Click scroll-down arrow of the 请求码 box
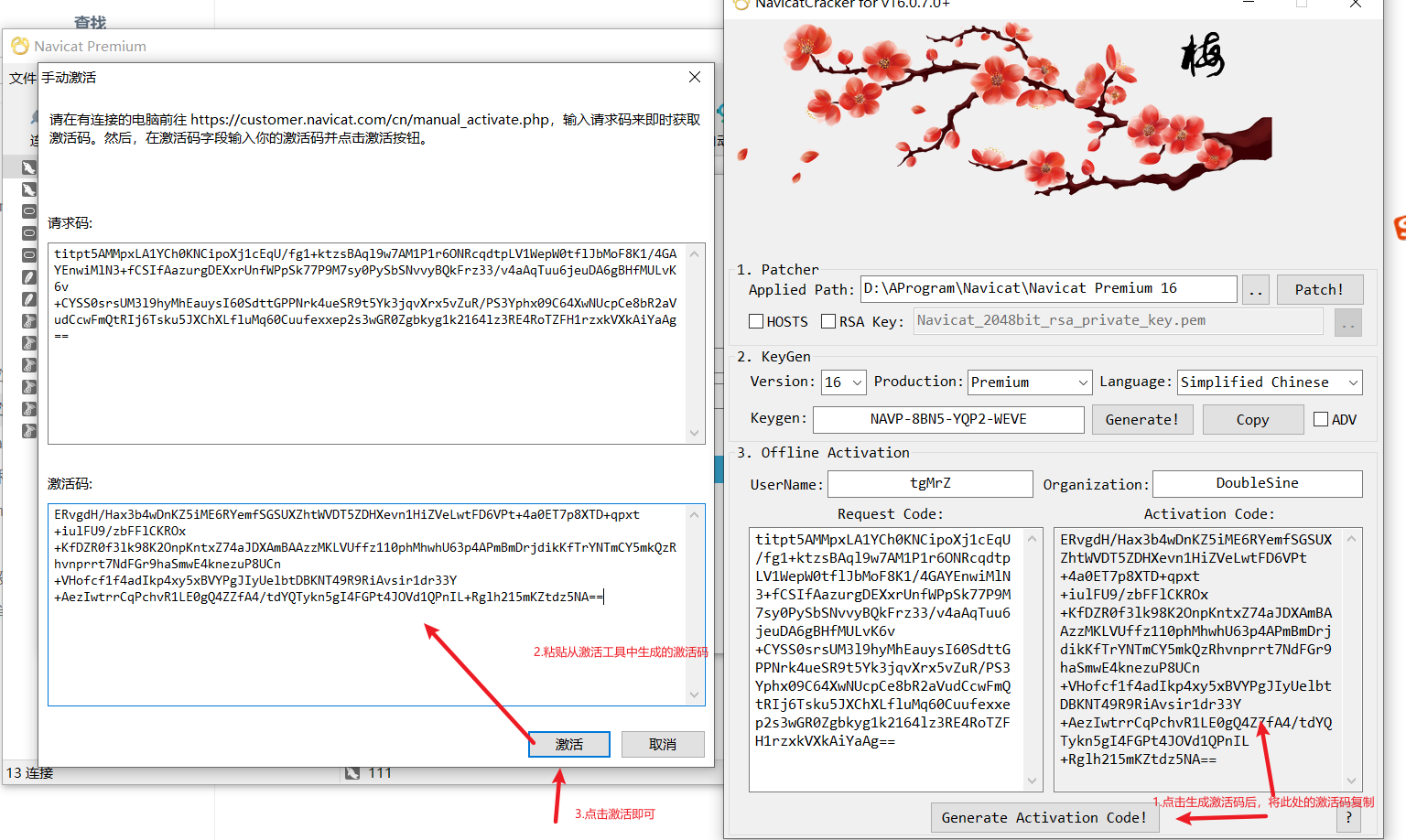 (x=695, y=433)
